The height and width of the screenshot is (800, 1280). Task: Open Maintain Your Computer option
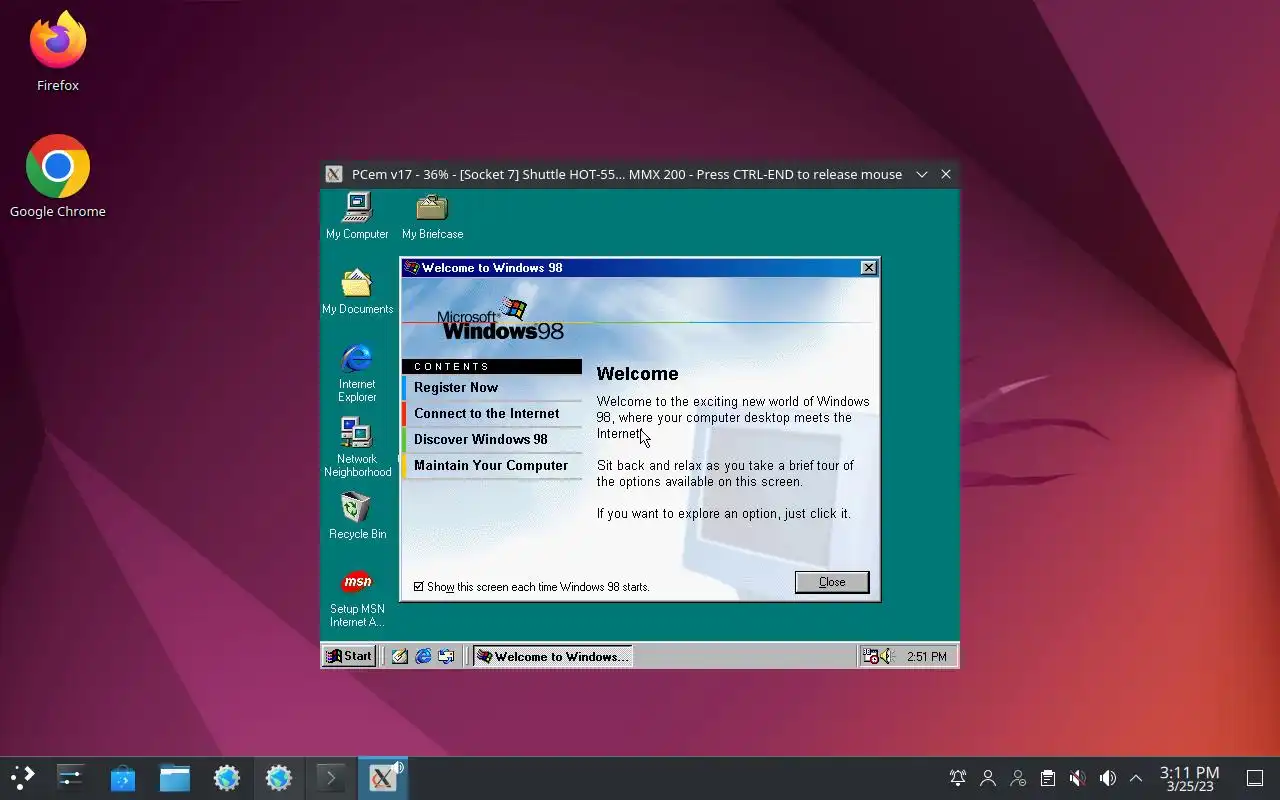491,465
